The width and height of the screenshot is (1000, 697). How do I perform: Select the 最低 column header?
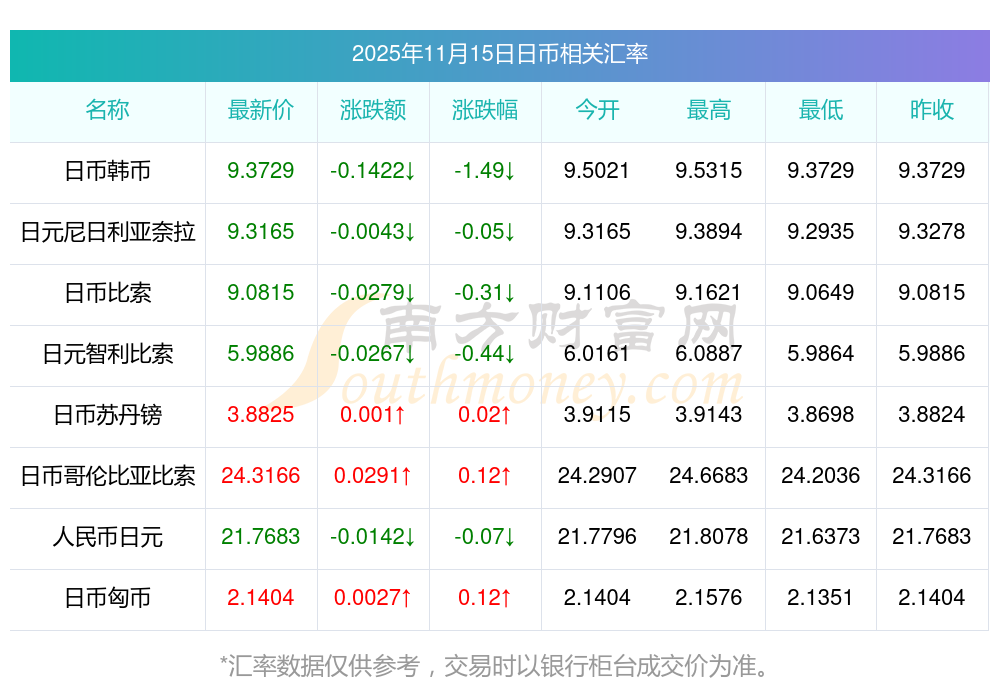(820, 110)
